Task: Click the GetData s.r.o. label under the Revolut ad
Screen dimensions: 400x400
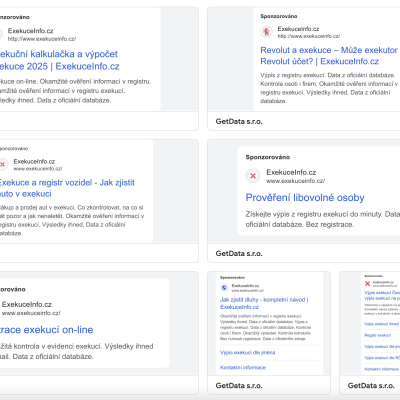Action: (x=239, y=121)
